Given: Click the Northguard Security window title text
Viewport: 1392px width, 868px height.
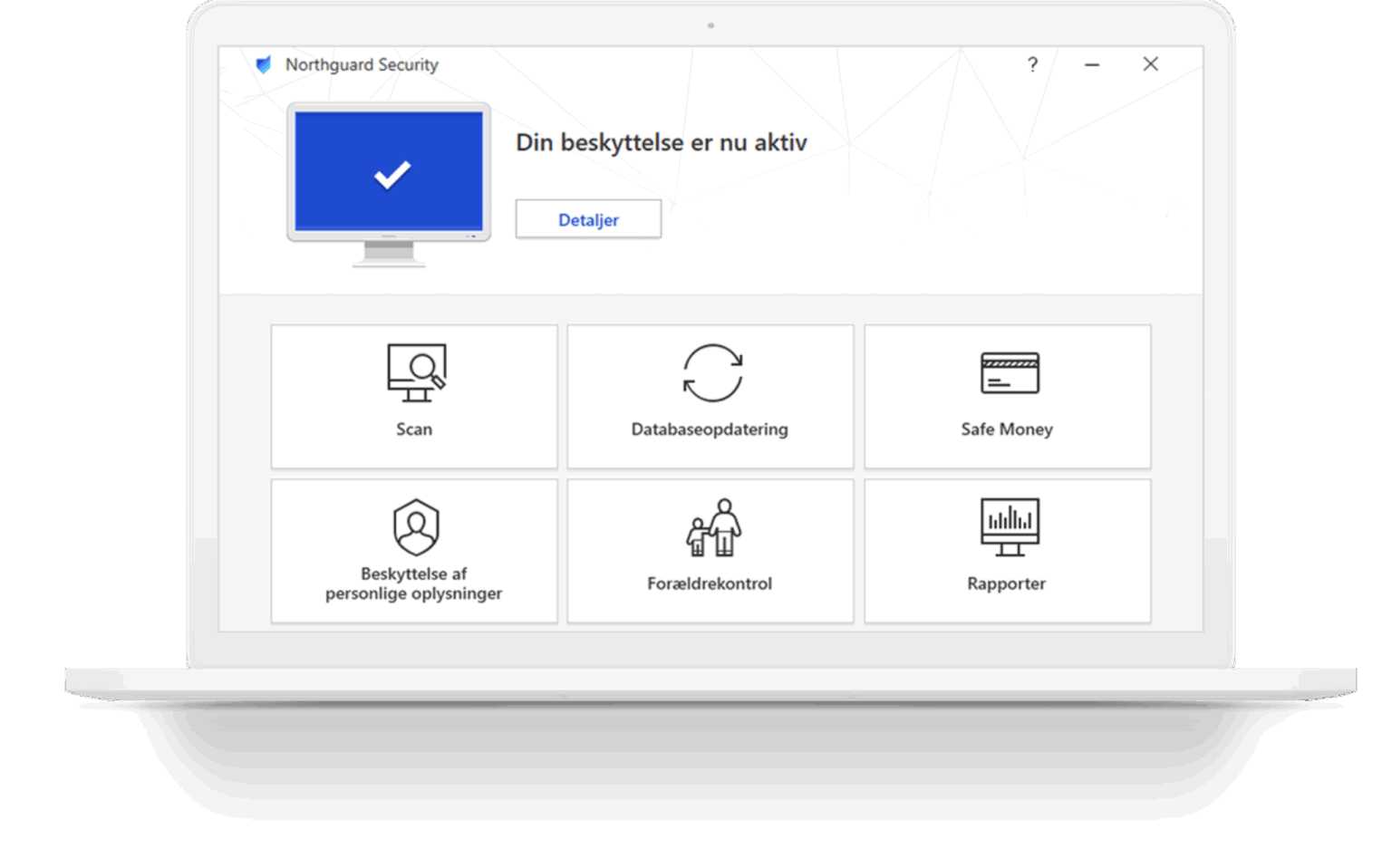Looking at the screenshot, I should (x=362, y=64).
